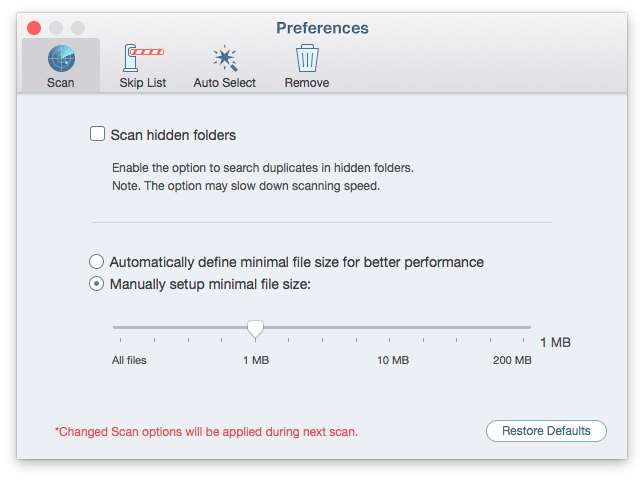
Task: Set slider to the All files tick
Action: pos(120,340)
